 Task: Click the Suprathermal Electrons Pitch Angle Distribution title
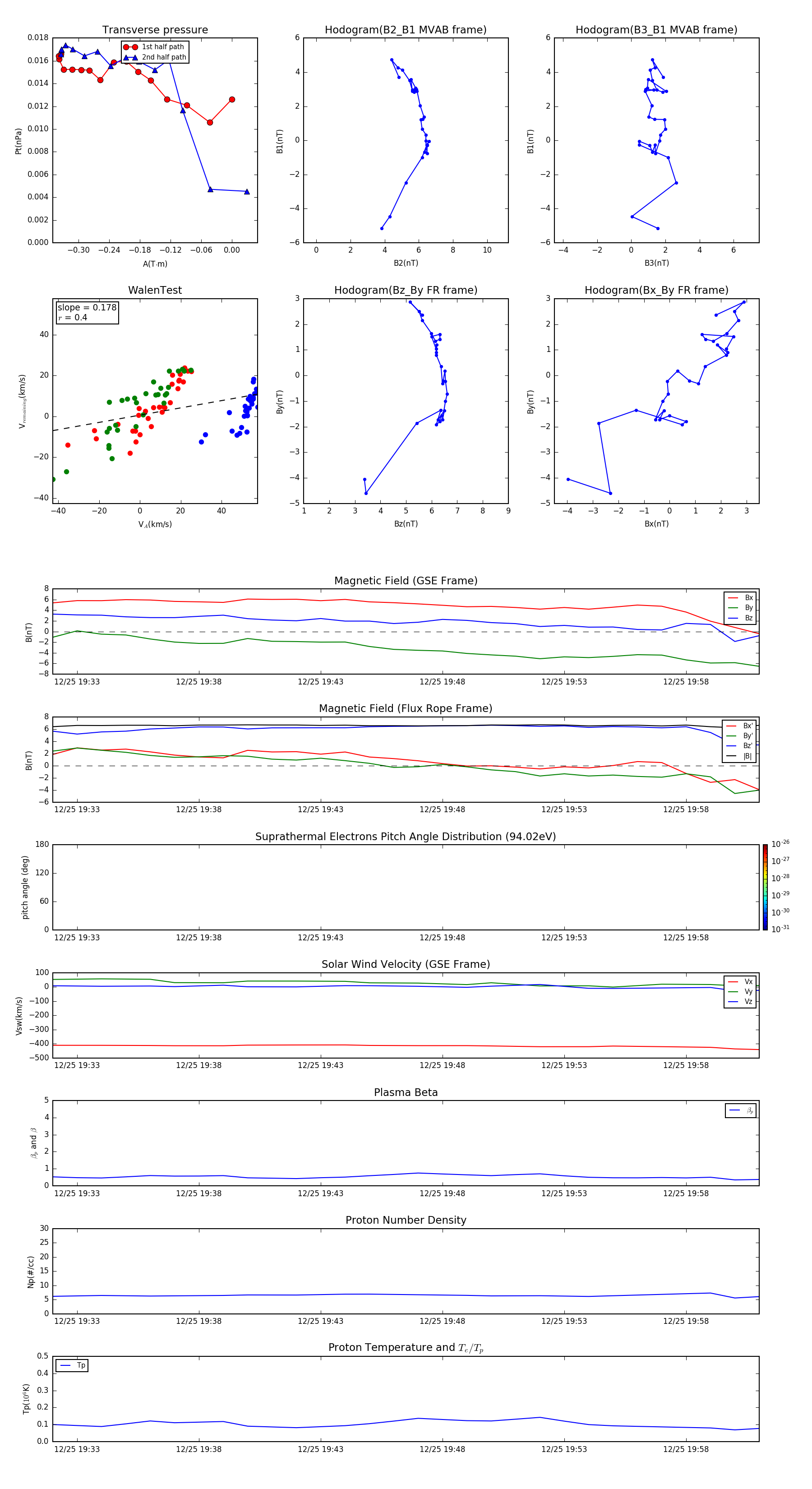406,837
